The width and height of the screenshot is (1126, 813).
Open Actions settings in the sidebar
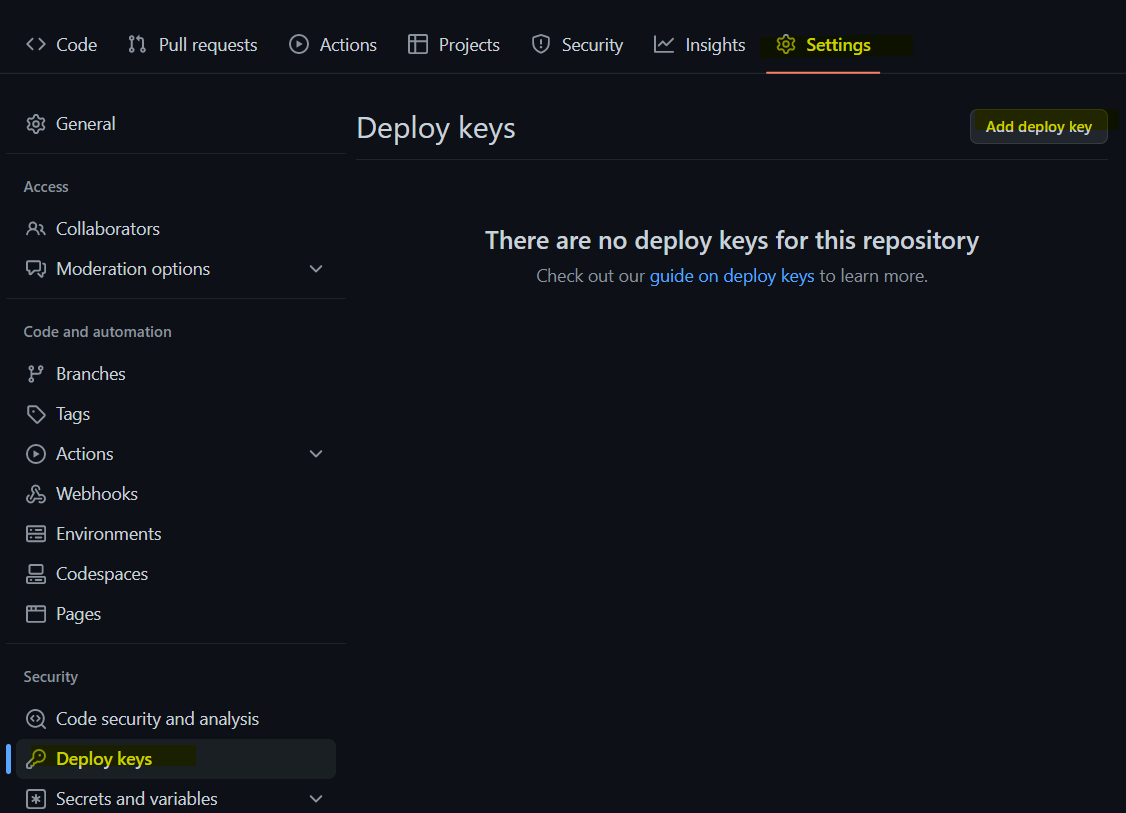pyautogui.click(x=176, y=454)
